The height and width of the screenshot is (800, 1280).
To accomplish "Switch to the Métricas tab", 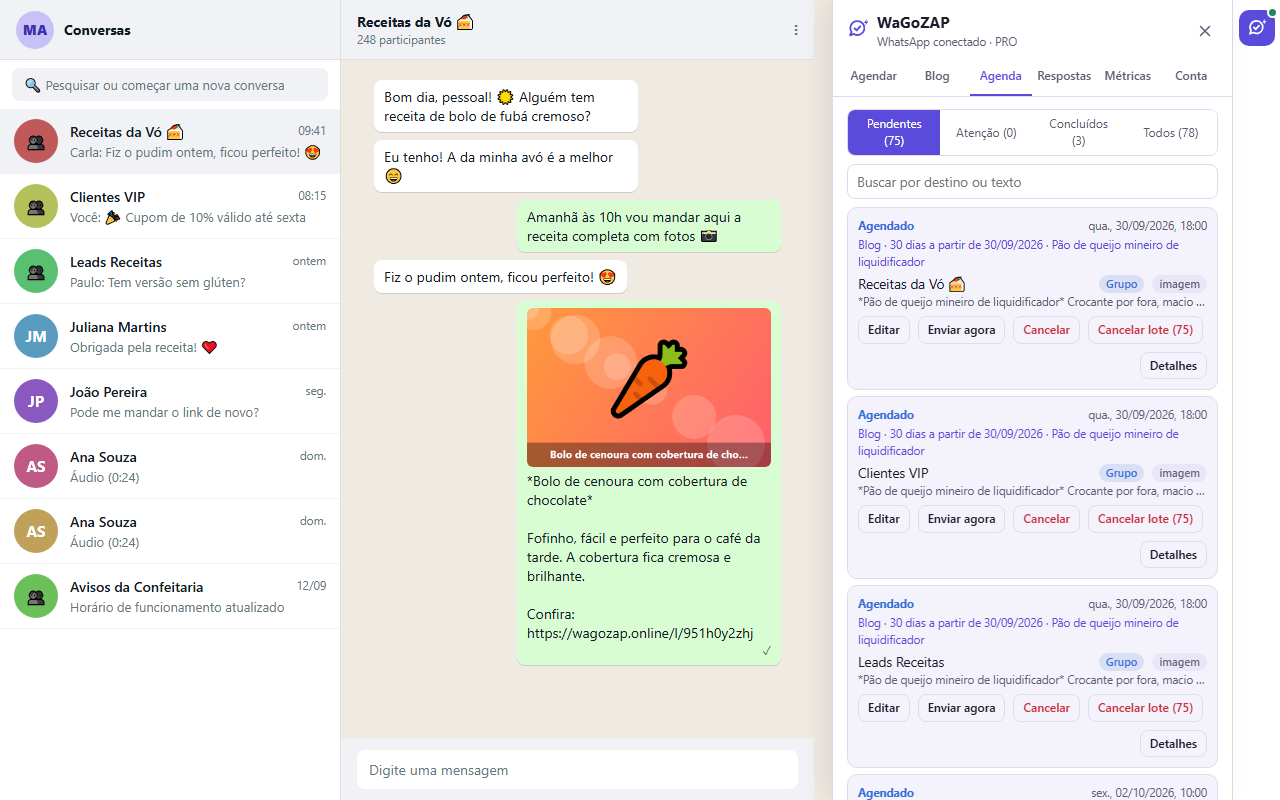I will [x=1127, y=76].
